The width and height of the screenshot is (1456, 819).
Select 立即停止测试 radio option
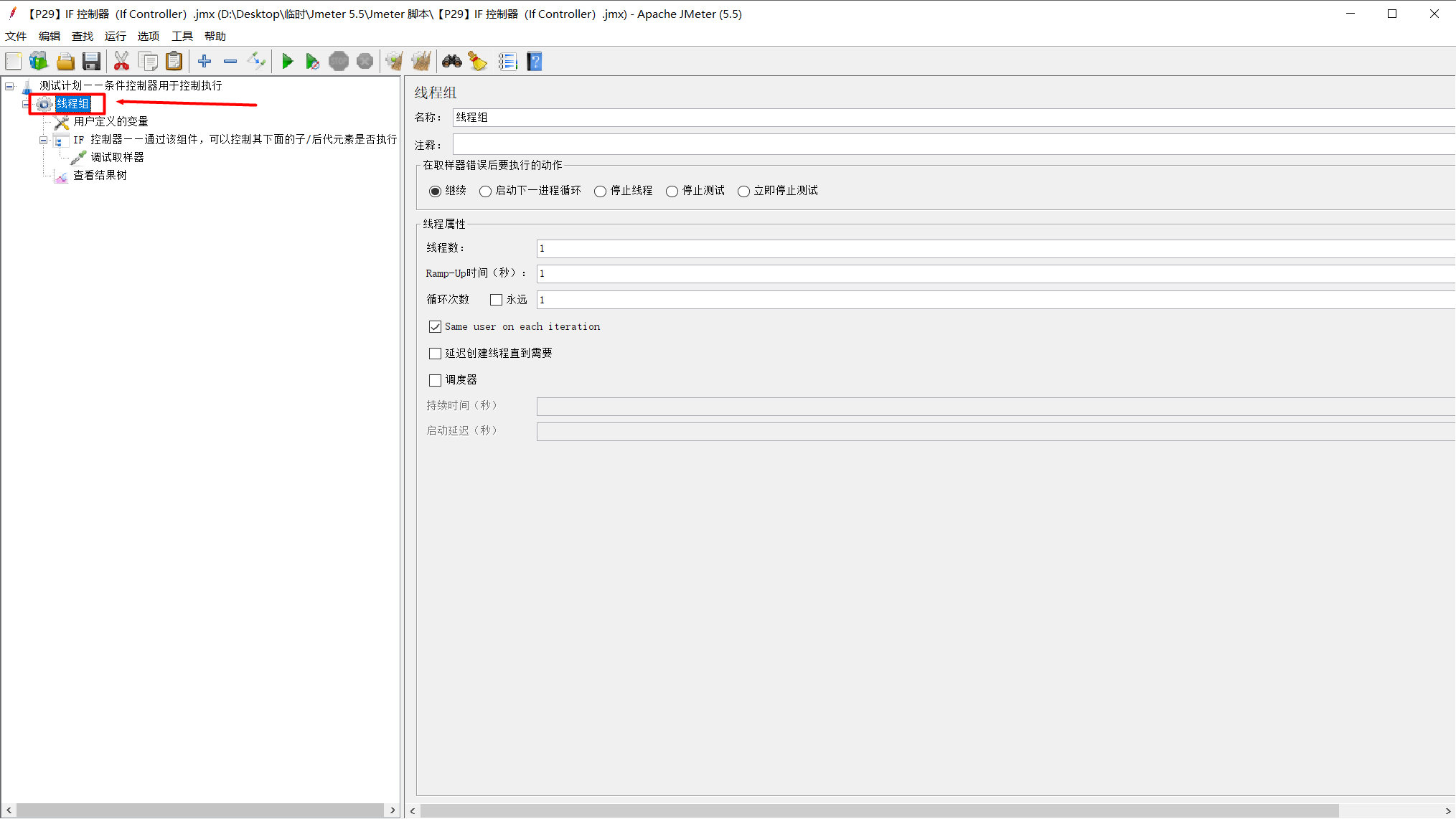pos(743,191)
